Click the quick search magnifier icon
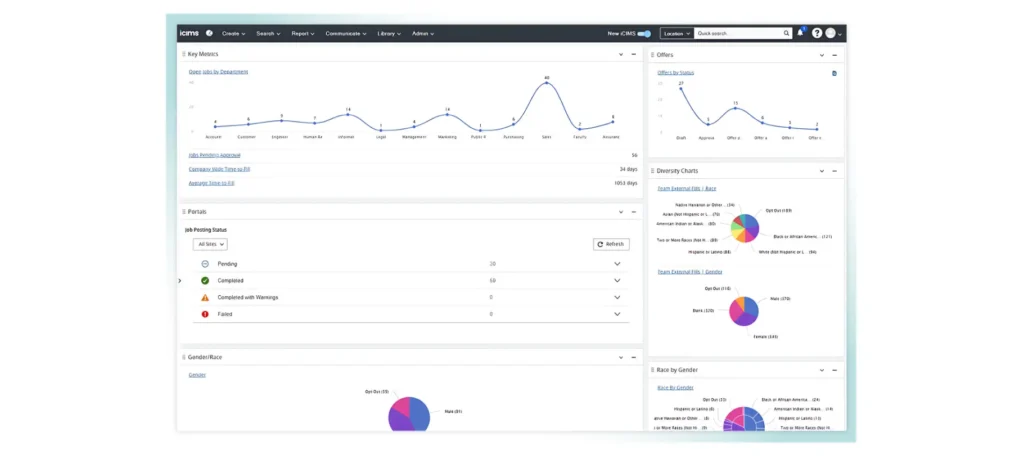Image resolution: width=1024 pixels, height=464 pixels. (784, 33)
